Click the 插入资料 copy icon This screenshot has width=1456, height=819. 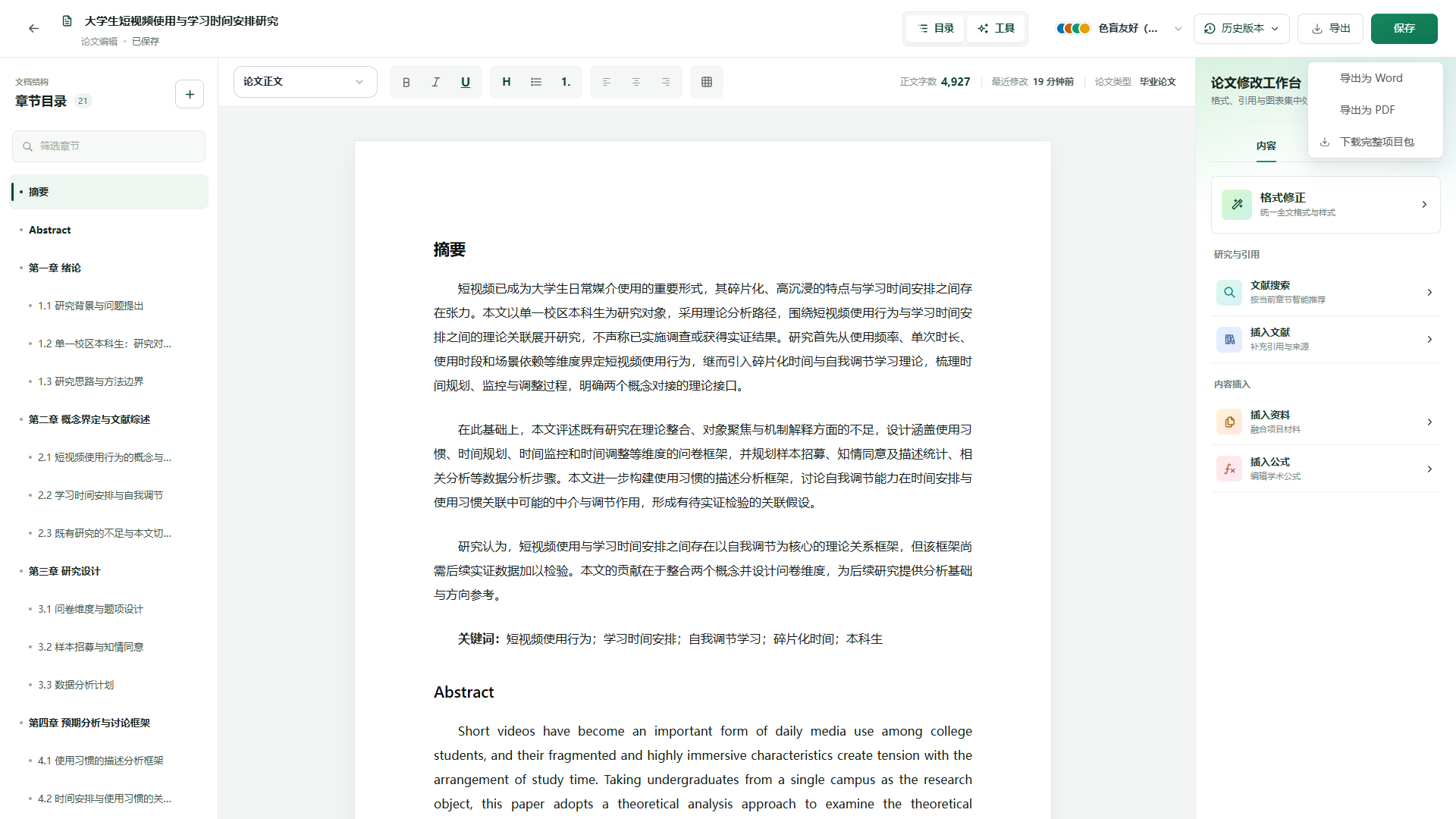click(x=1229, y=422)
